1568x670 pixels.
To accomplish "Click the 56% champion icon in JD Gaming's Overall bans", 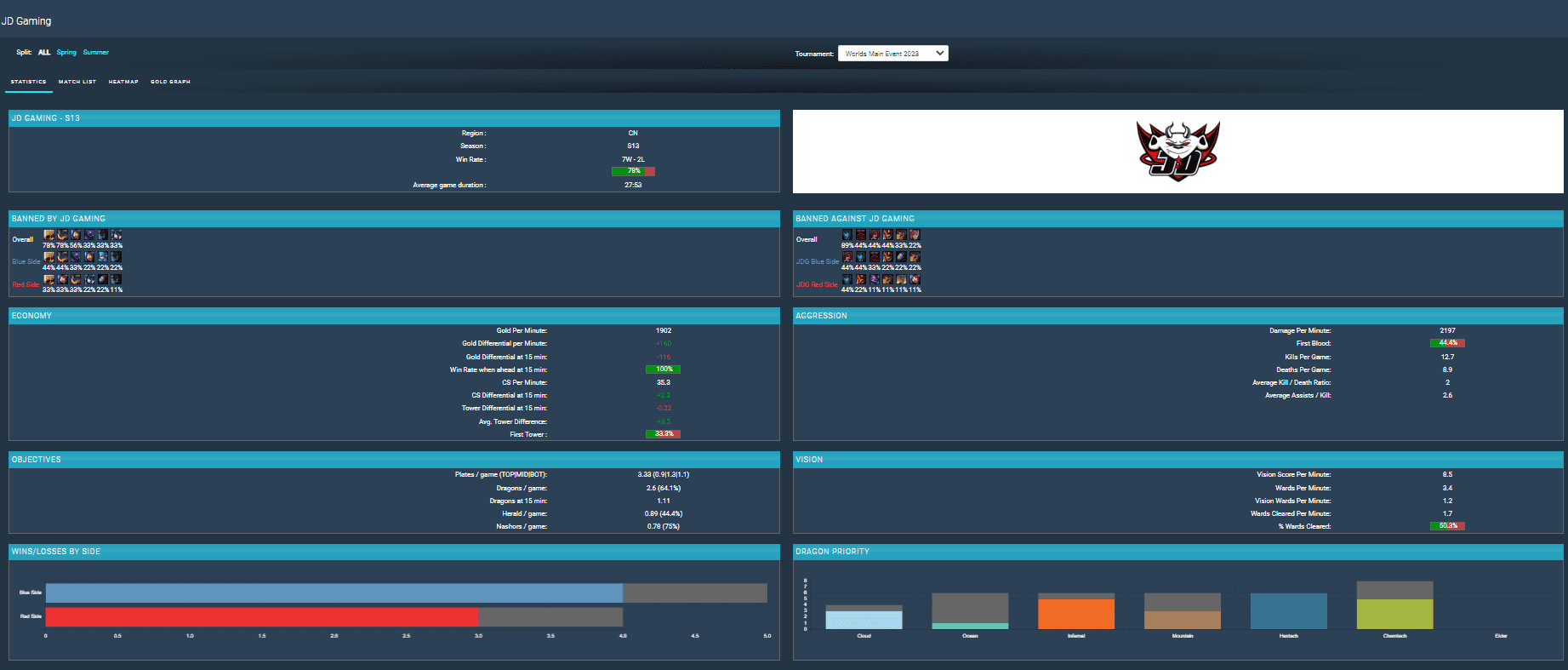I will click(76, 234).
